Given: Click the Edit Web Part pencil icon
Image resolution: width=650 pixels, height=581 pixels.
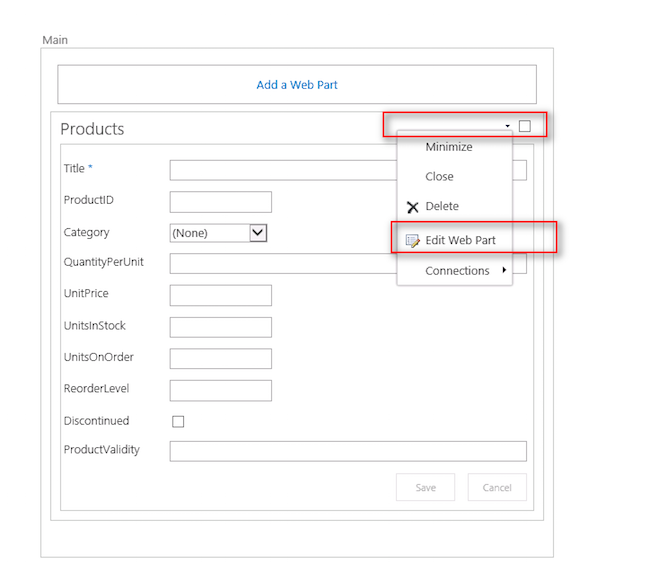Looking at the screenshot, I should tap(411, 241).
